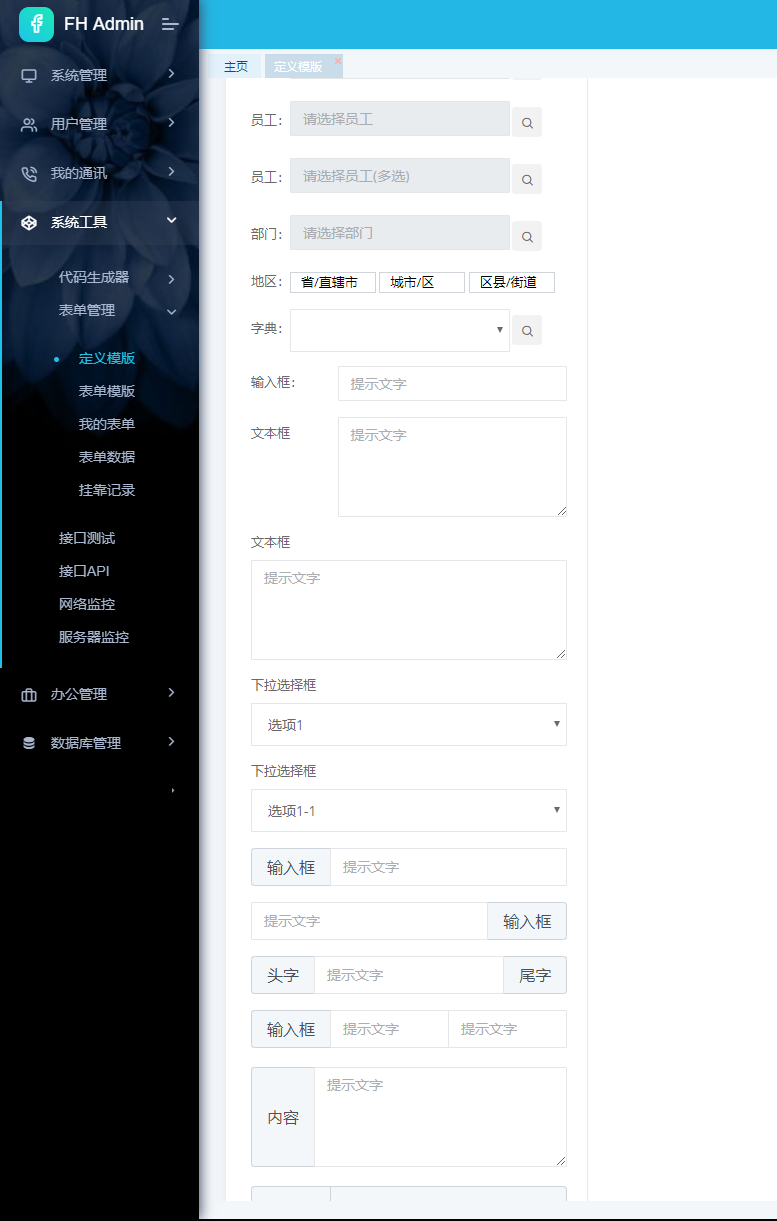This screenshot has width=777, height=1221.
Task: Open the 字典 dropdown list
Action: click(x=400, y=331)
